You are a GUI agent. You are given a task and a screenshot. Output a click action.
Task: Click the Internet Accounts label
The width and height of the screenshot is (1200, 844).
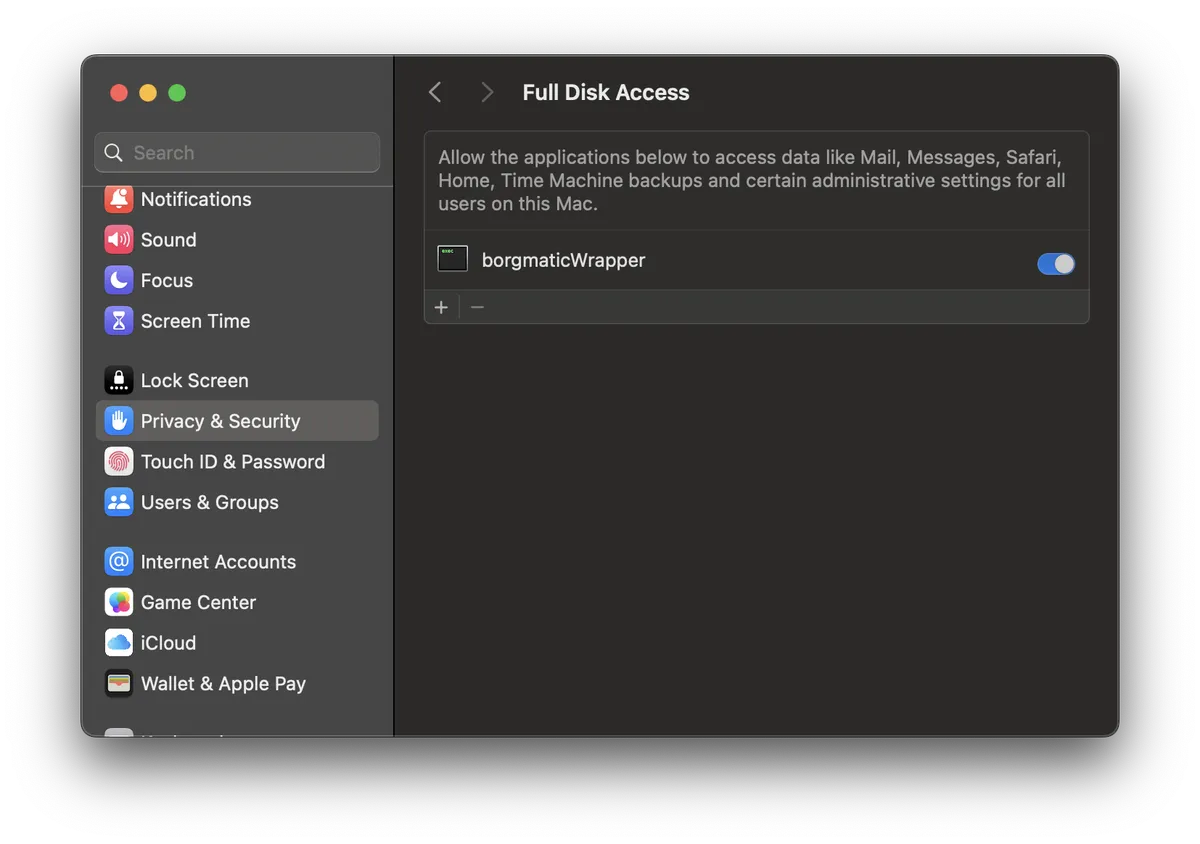[x=218, y=562]
